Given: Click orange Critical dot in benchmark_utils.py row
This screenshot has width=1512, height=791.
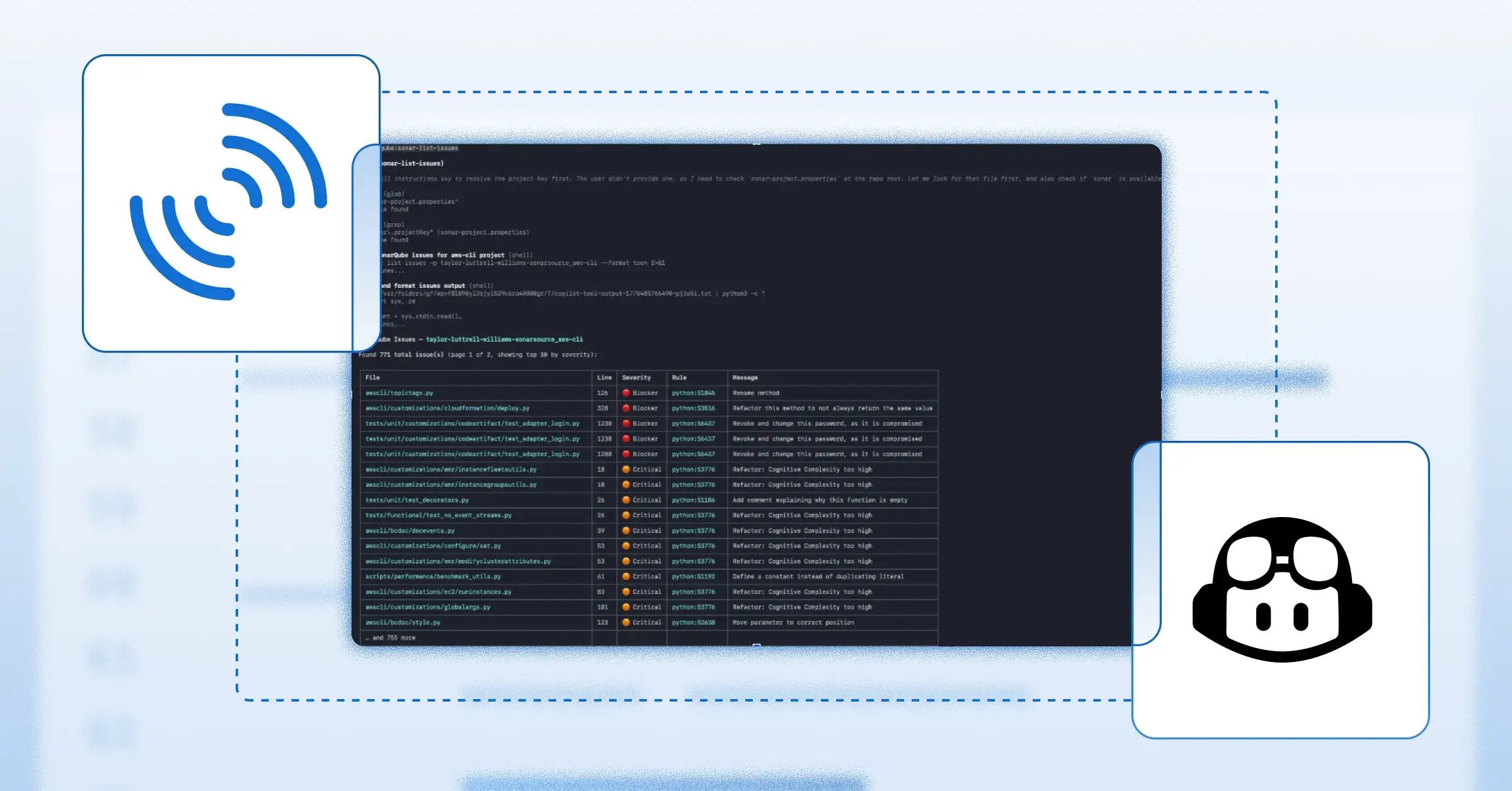Looking at the screenshot, I should coord(626,576).
